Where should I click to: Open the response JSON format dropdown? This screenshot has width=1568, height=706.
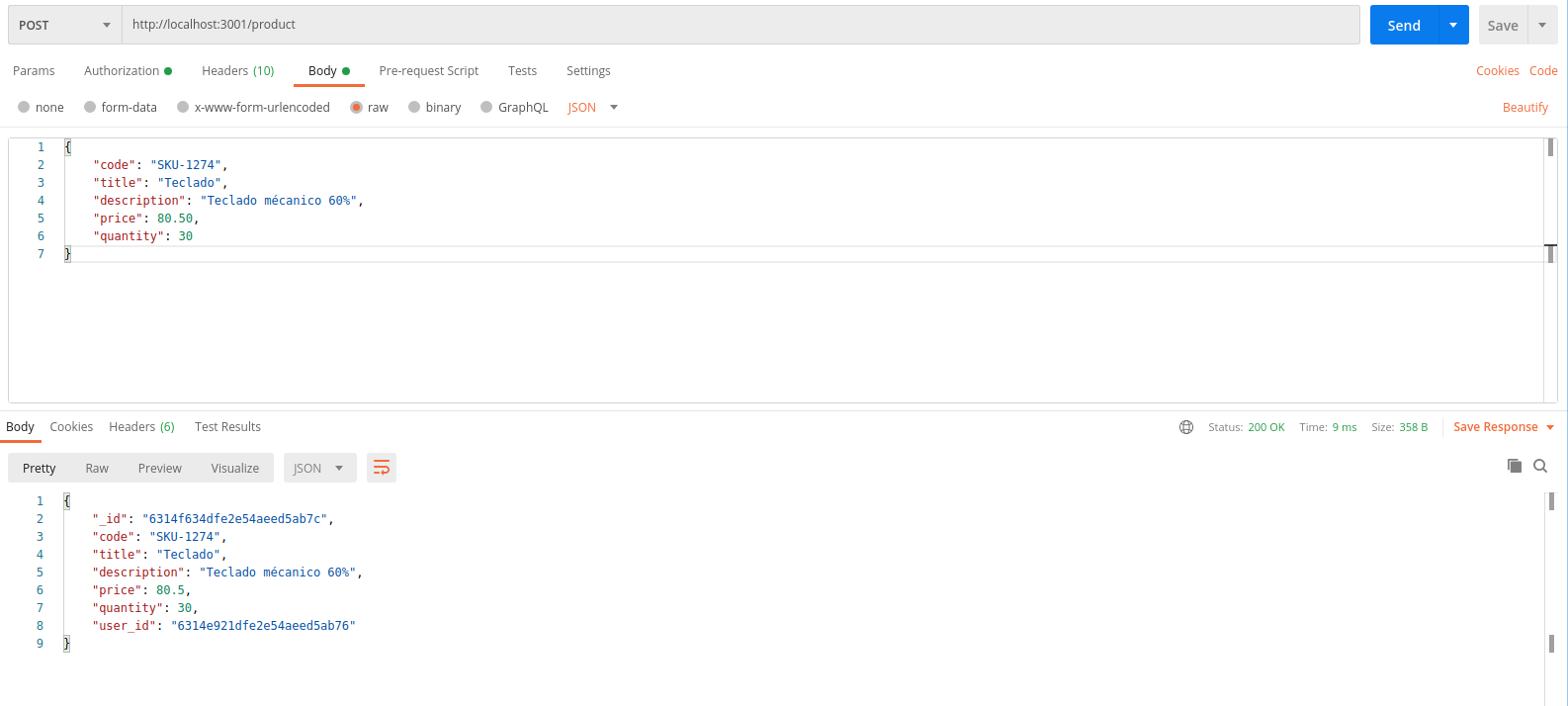coord(319,468)
